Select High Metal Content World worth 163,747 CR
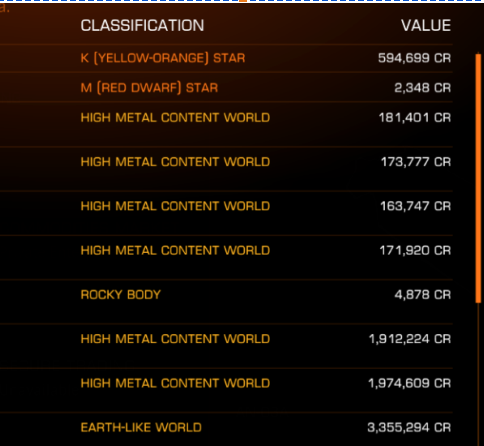Screen dimensions: 484x446 226,213
